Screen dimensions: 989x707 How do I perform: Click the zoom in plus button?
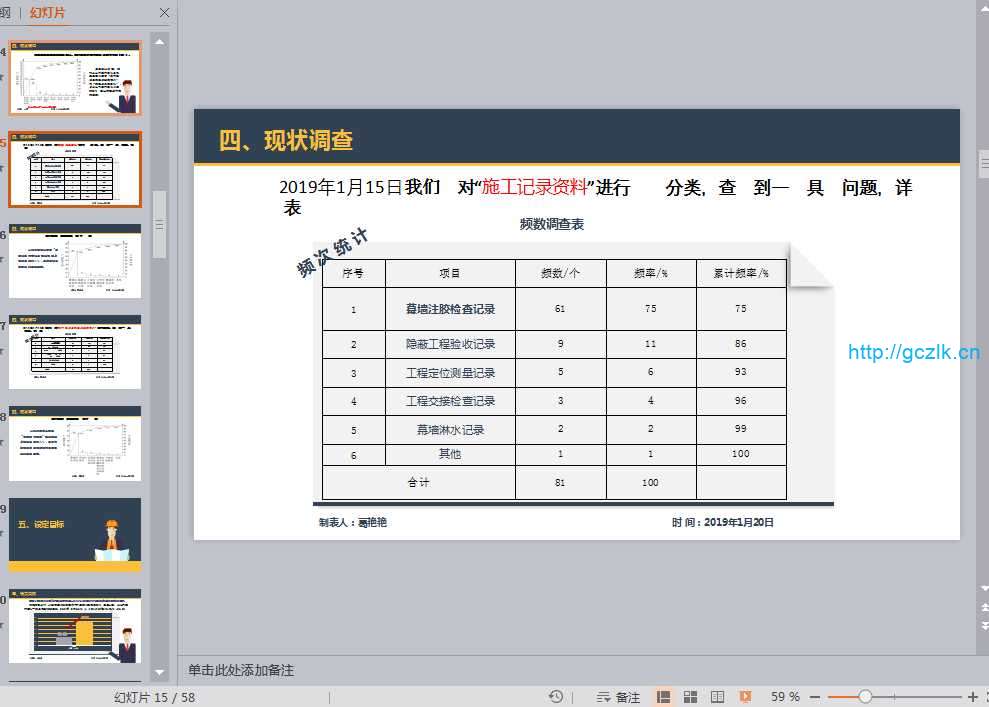[x=972, y=697]
